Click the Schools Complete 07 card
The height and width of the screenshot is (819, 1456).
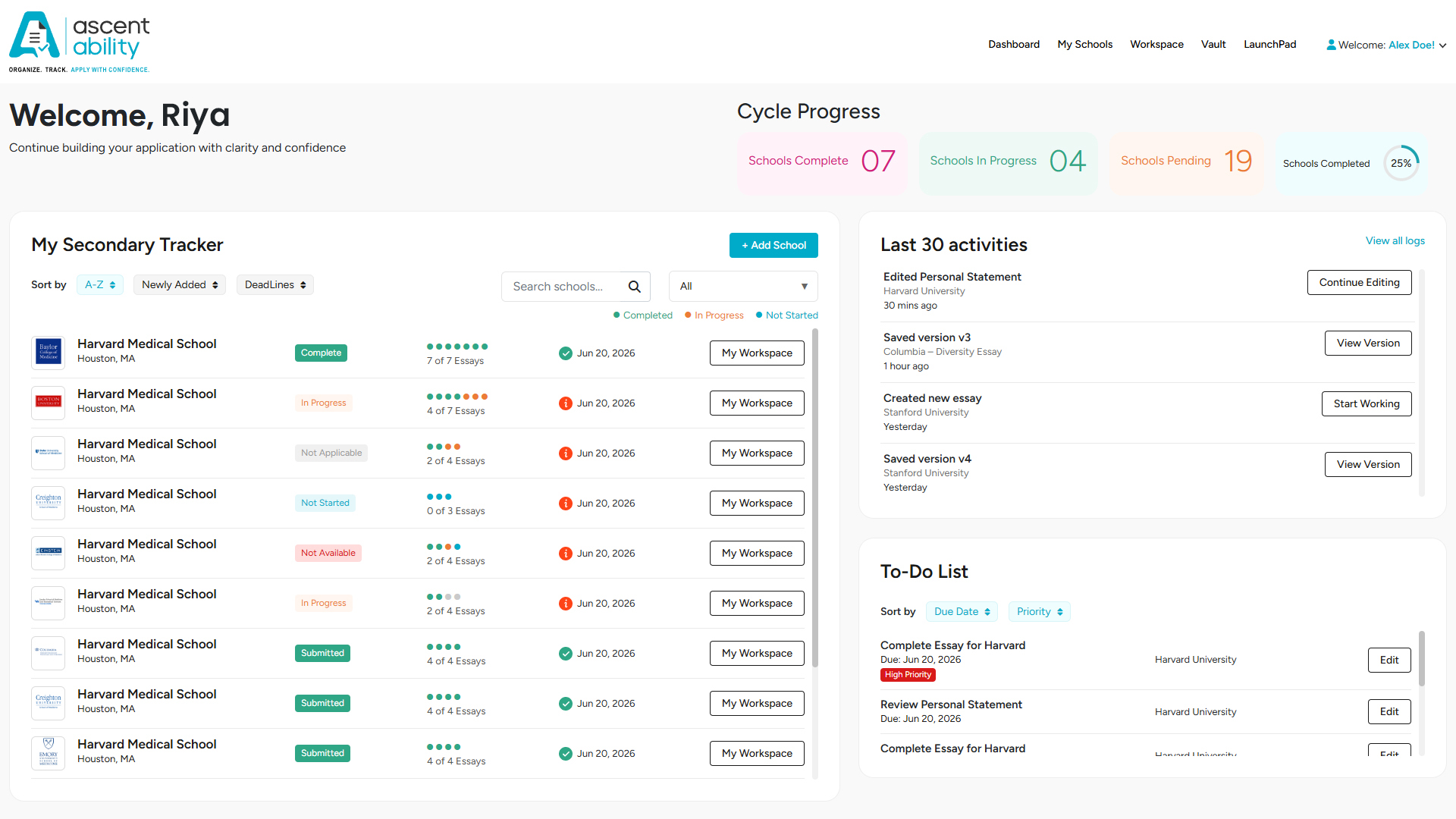(822, 163)
